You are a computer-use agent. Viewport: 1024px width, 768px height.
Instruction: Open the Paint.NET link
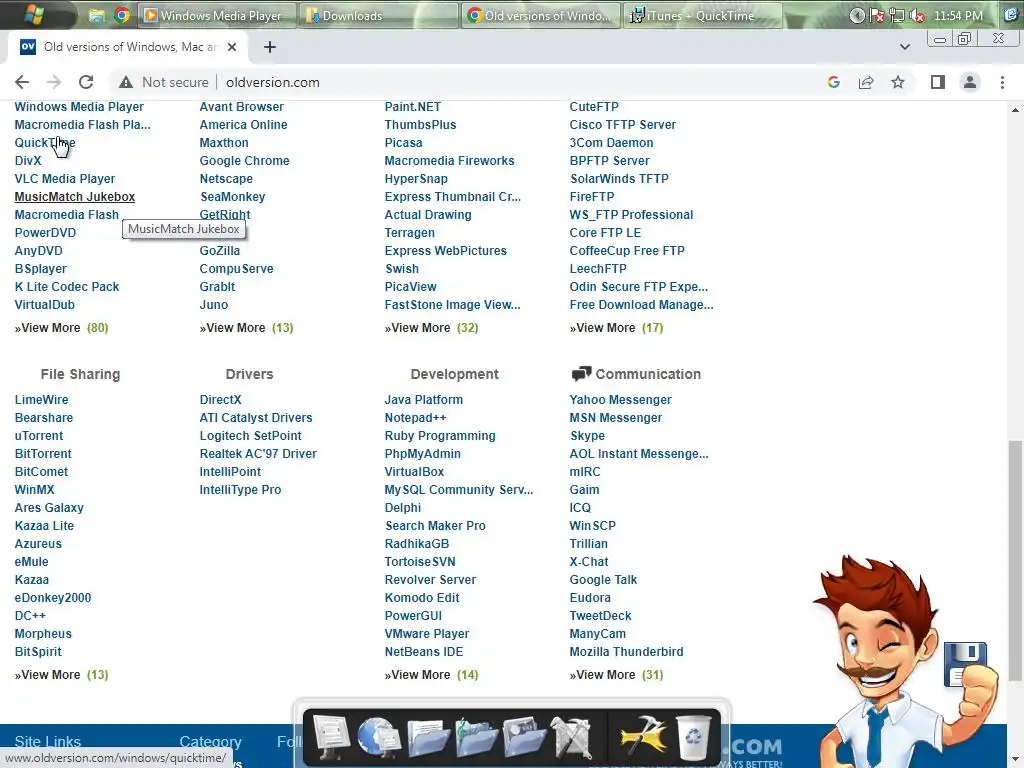[x=413, y=106]
